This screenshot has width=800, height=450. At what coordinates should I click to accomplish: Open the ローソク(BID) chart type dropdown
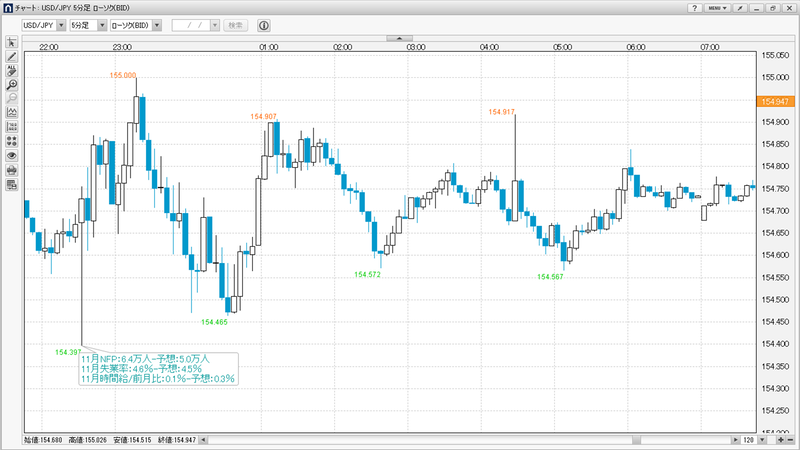point(157,25)
